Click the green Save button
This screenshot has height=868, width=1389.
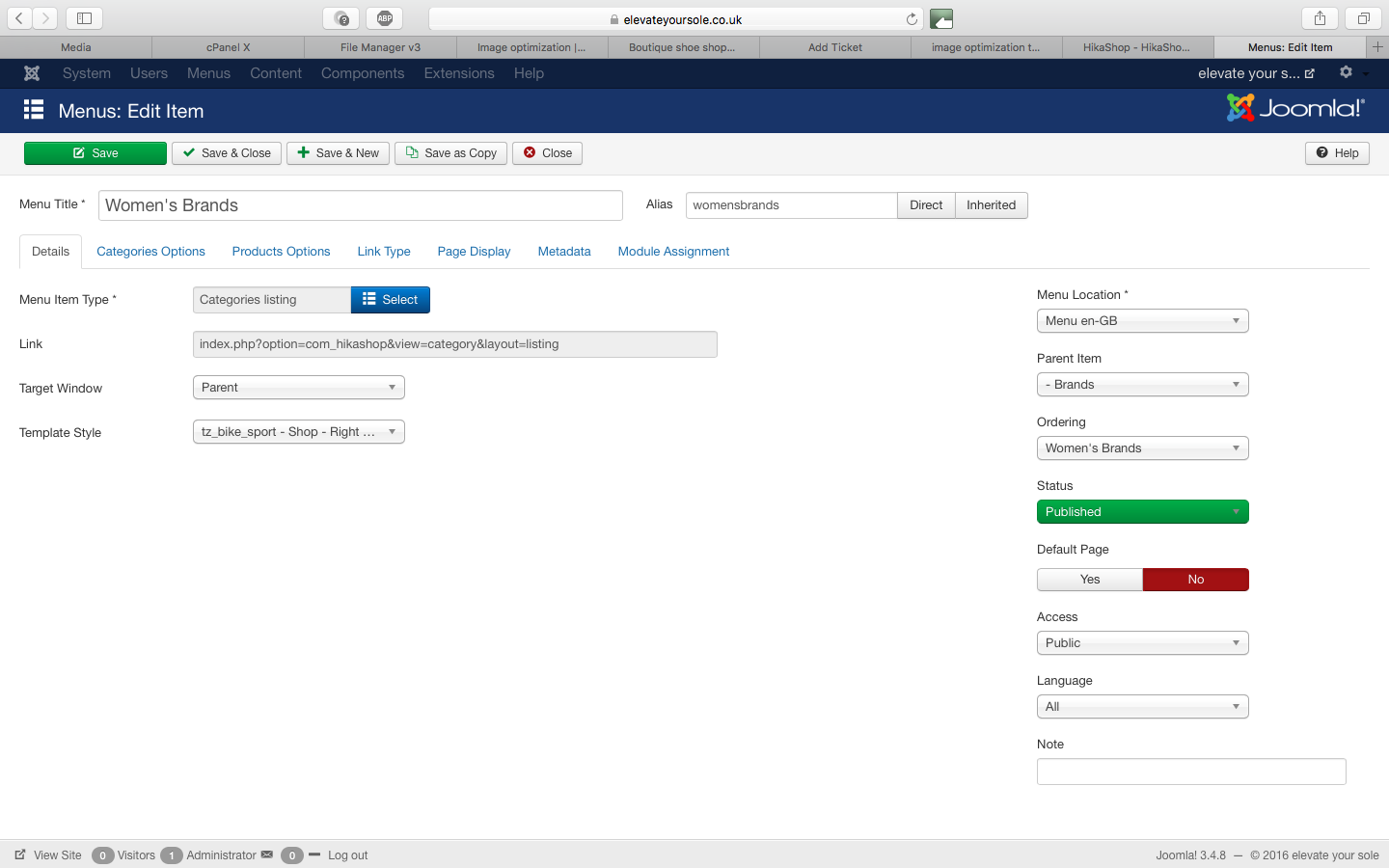(x=95, y=153)
